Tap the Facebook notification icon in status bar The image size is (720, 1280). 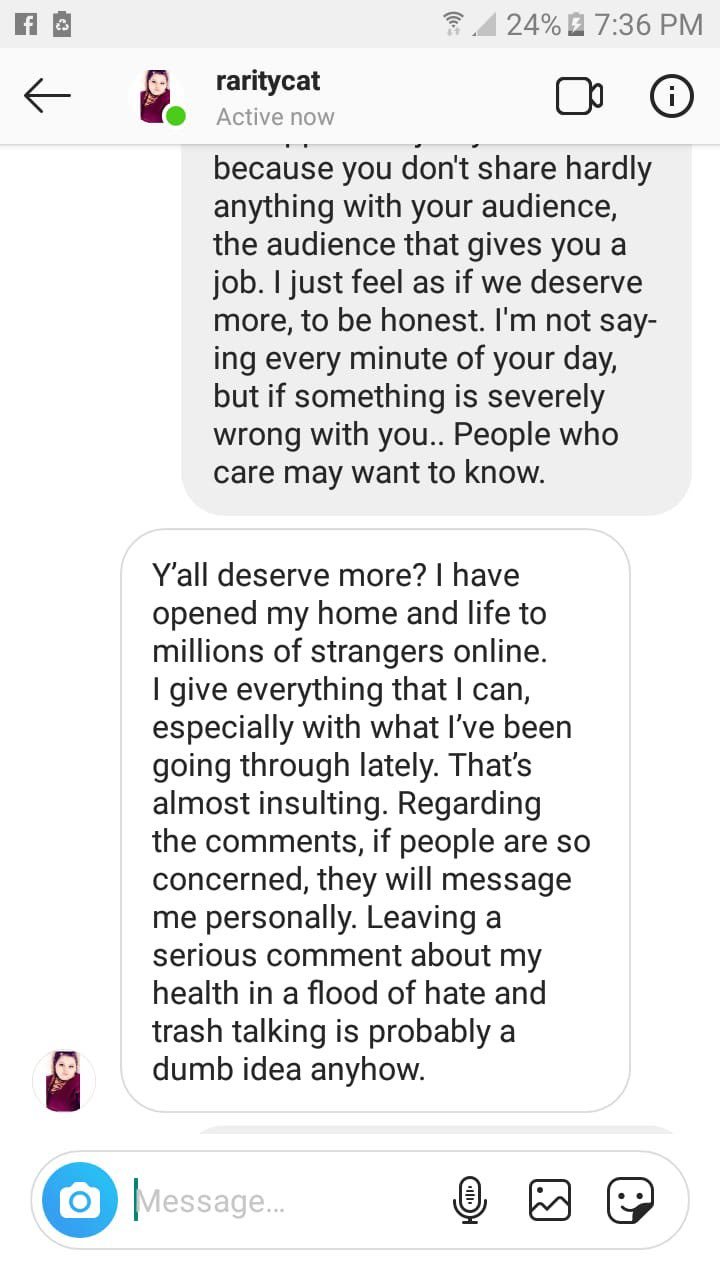point(25,23)
